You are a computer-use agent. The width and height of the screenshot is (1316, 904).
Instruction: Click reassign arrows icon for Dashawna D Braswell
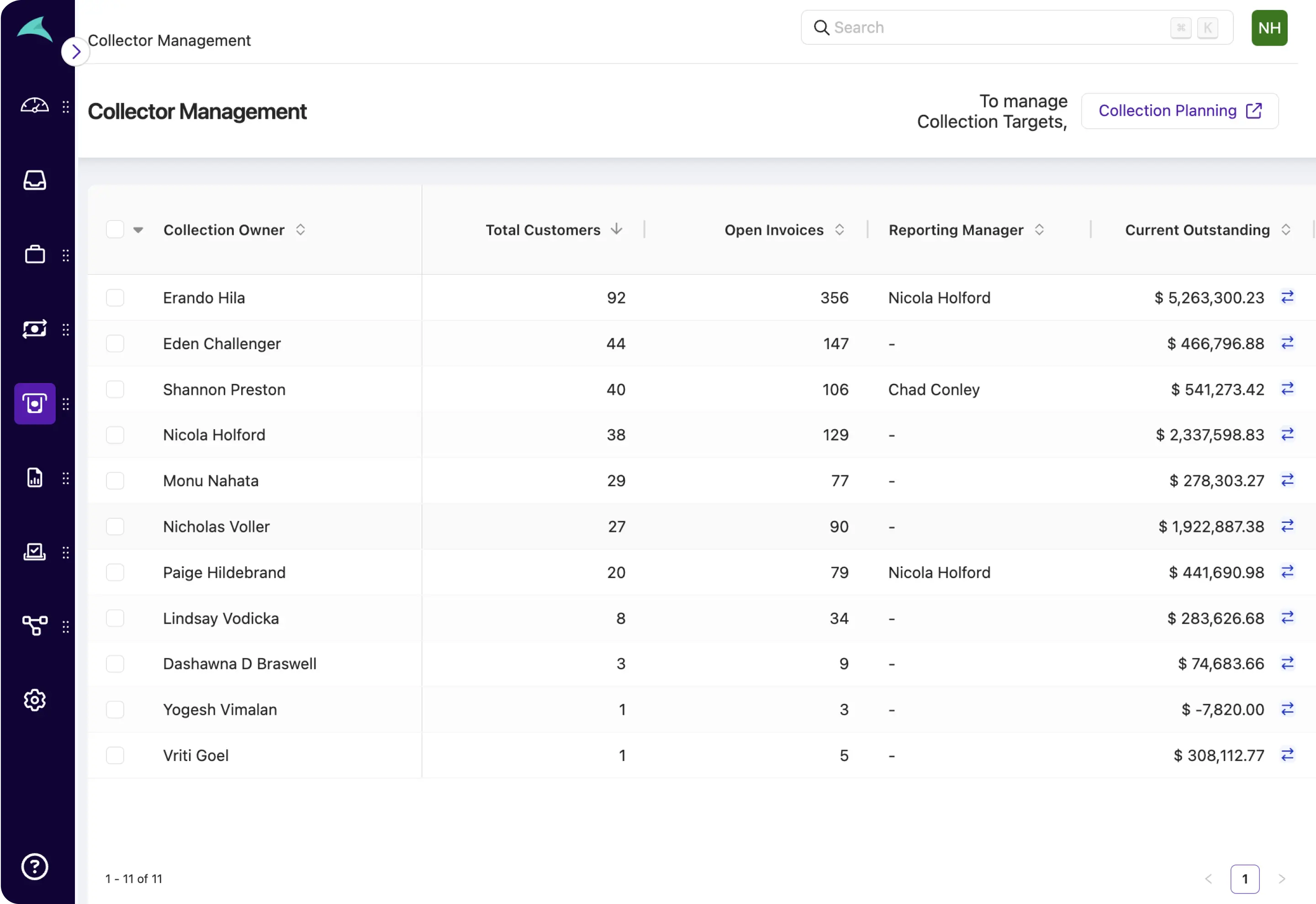point(1287,663)
